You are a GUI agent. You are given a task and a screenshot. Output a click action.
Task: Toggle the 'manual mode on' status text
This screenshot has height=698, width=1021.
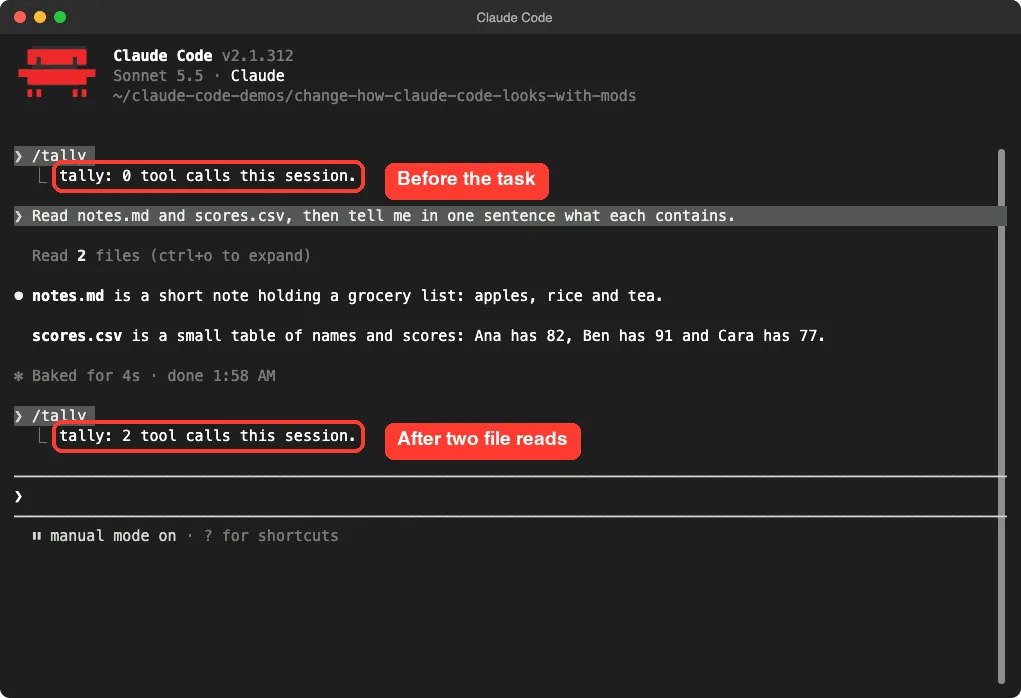click(x=113, y=536)
